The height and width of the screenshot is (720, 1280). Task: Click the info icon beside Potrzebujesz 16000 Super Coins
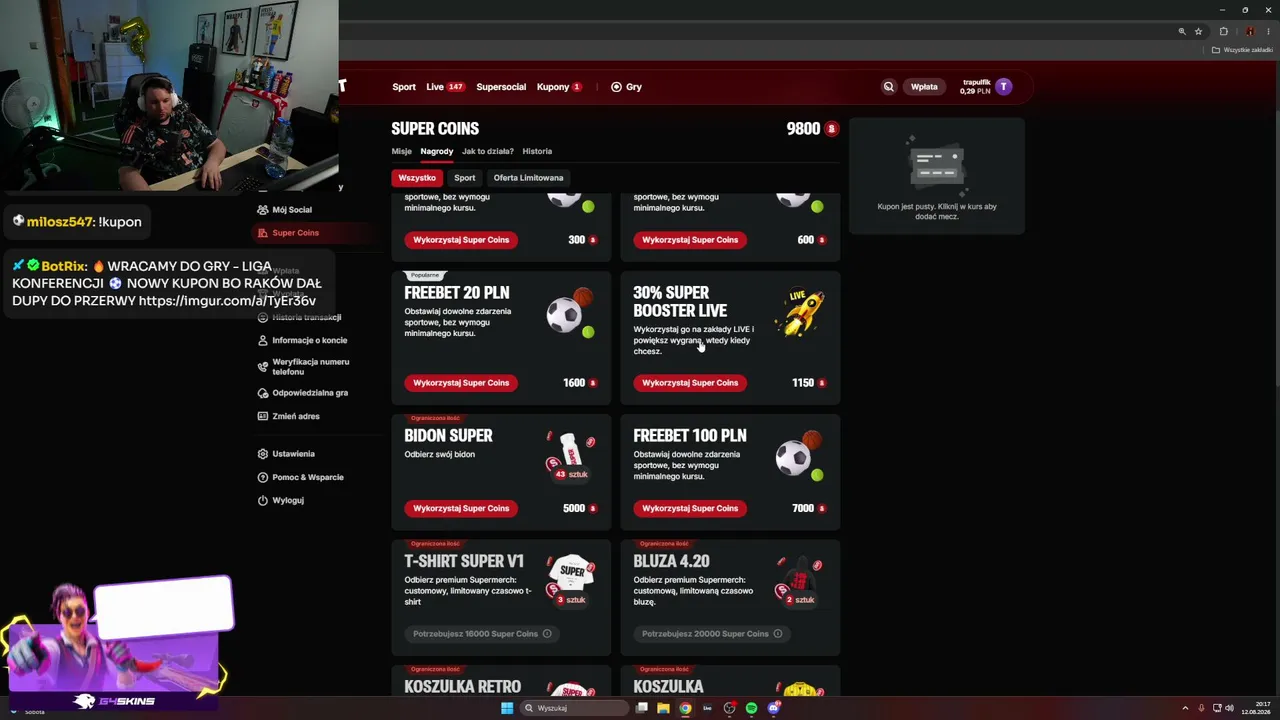[x=547, y=634]
